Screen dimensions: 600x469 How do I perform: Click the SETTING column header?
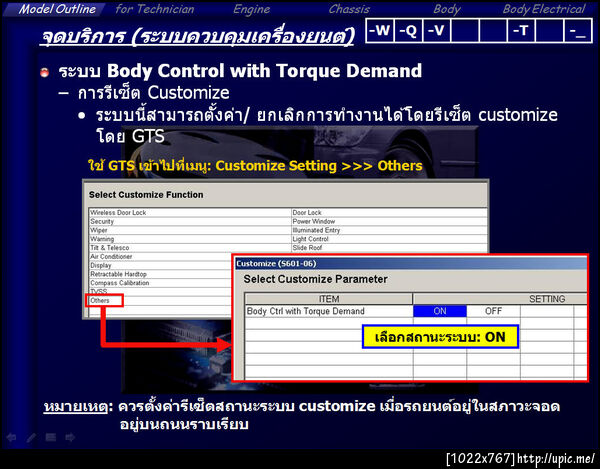pyautogui.click(x=500, y=299)
